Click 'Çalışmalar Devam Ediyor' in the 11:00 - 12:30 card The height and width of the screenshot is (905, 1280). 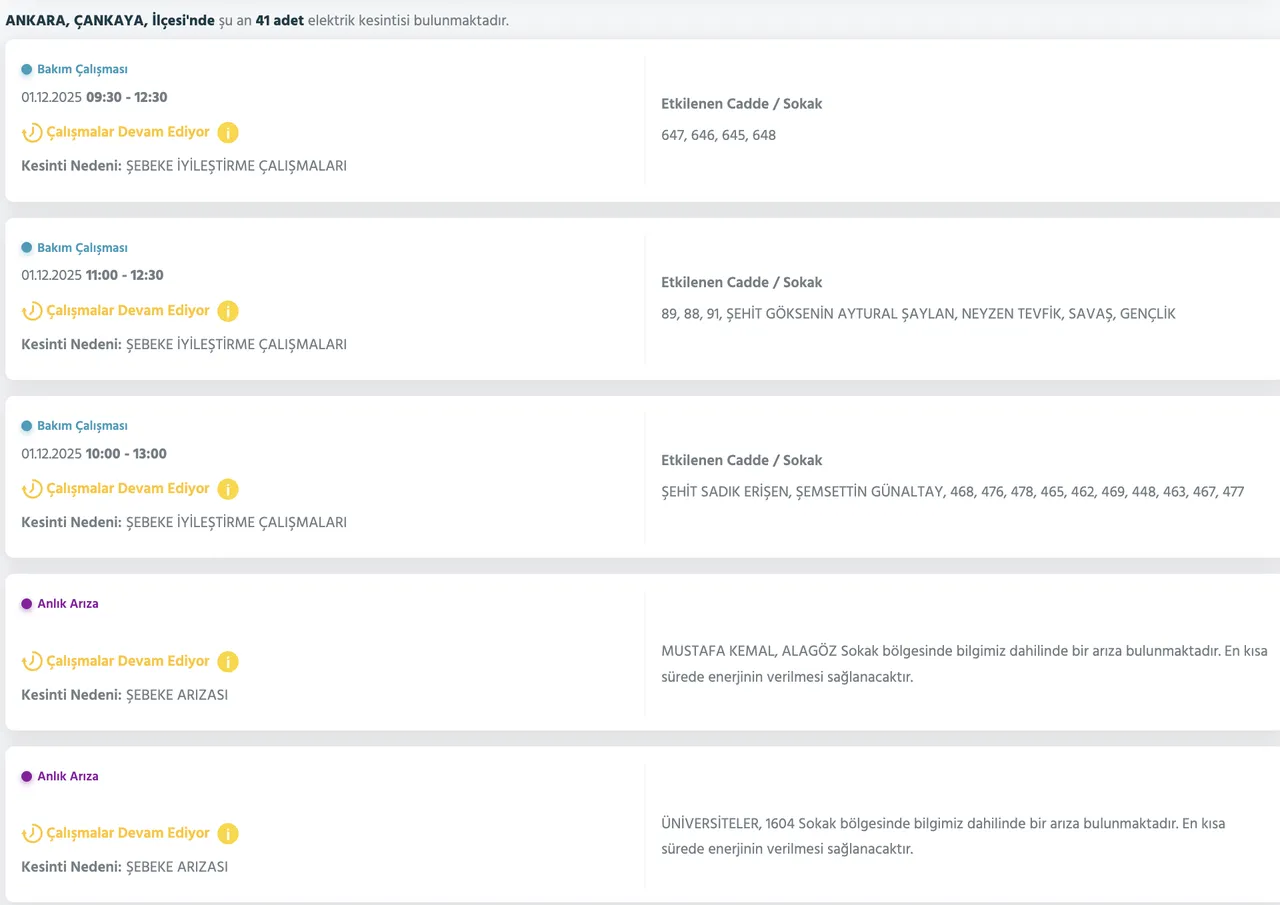(128, 311)
